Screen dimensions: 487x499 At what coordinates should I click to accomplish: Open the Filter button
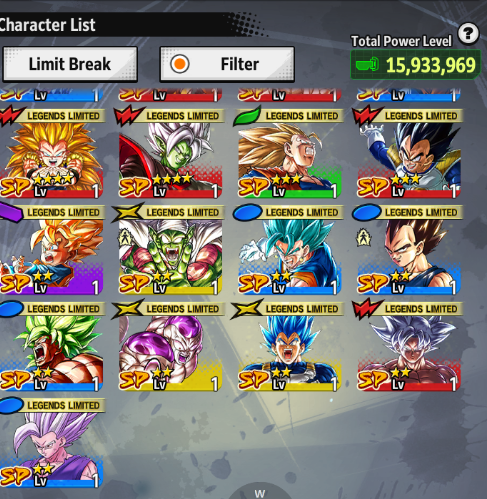[227, 64]
